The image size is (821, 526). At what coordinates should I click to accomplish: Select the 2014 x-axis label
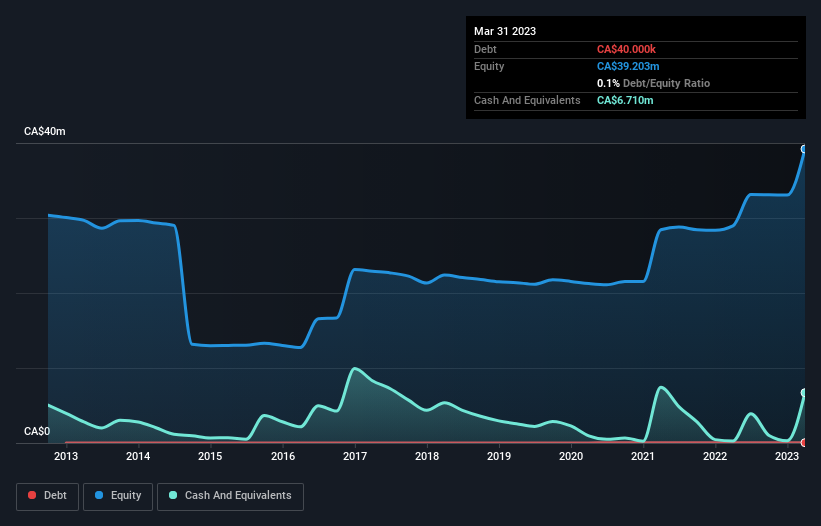pyautogui.click(x=138, y=456)
